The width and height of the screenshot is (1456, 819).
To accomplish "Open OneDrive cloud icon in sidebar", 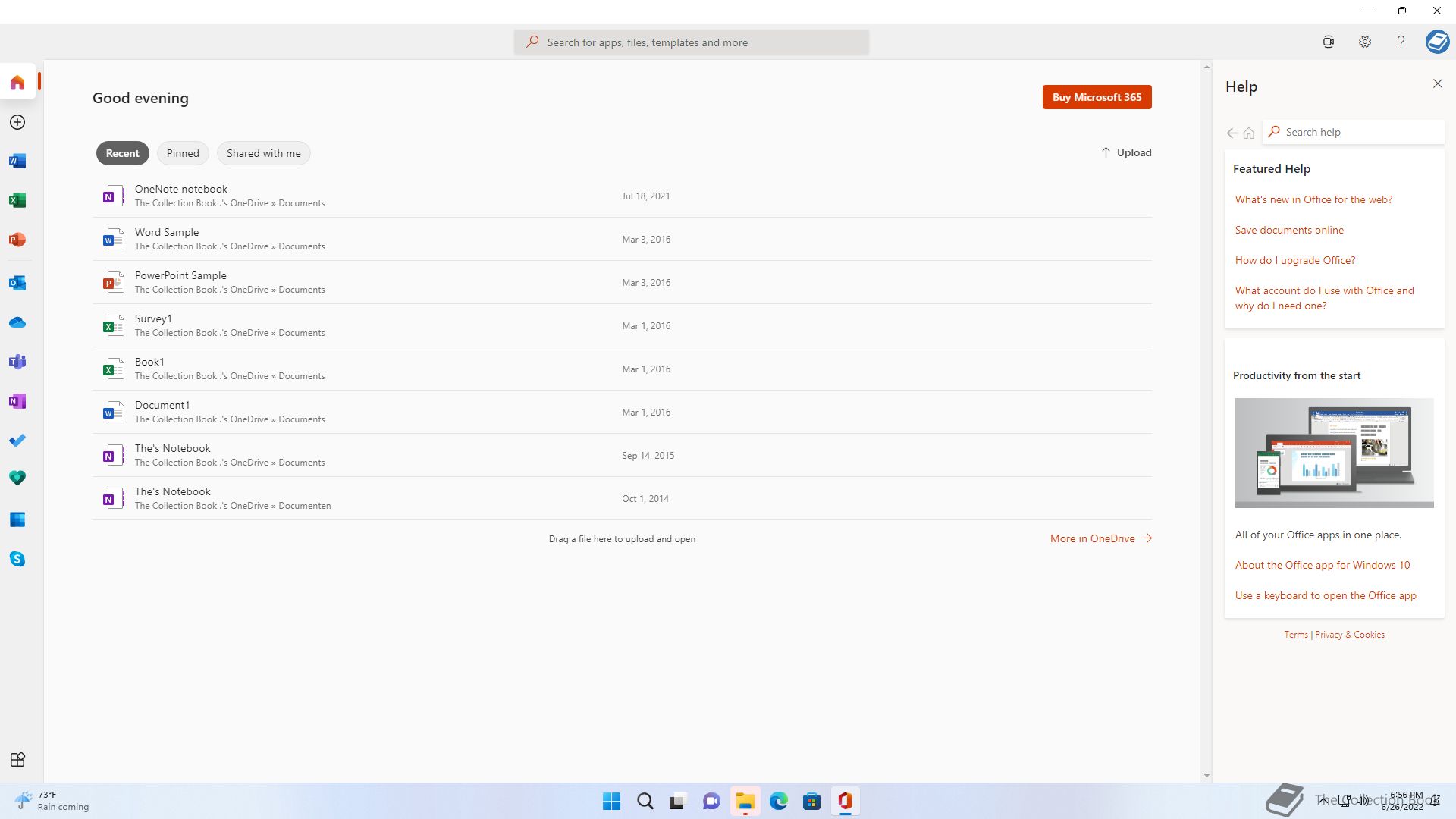I will pyautogui.click(x=17, y=322).
